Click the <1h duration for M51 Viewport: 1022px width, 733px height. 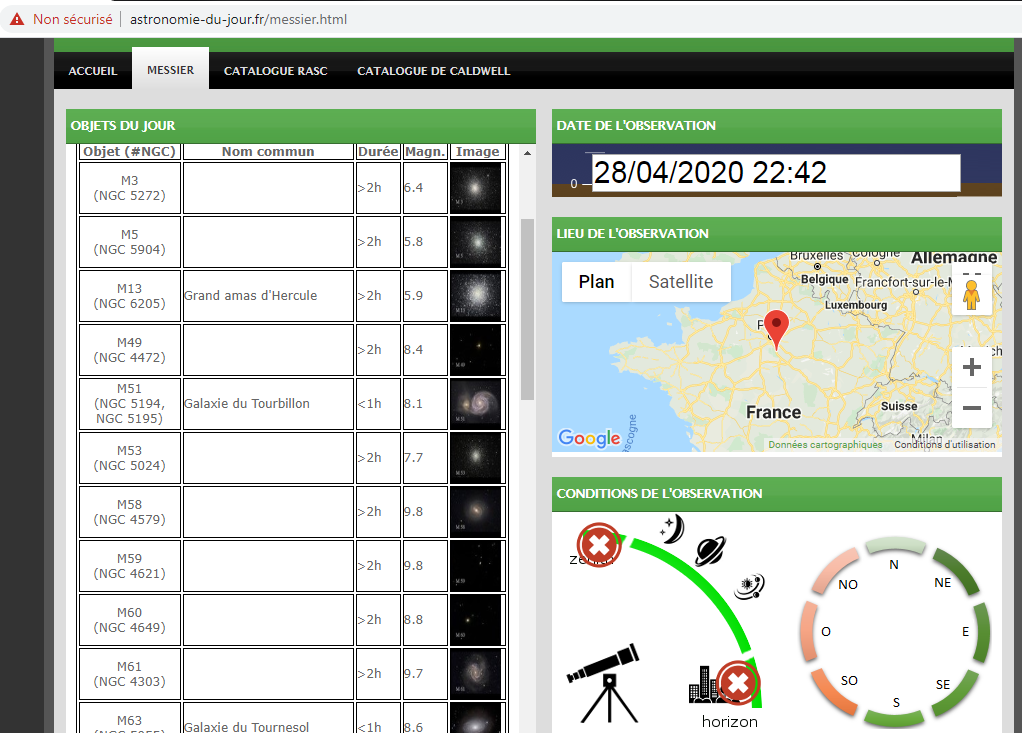(x=370, y=403)
